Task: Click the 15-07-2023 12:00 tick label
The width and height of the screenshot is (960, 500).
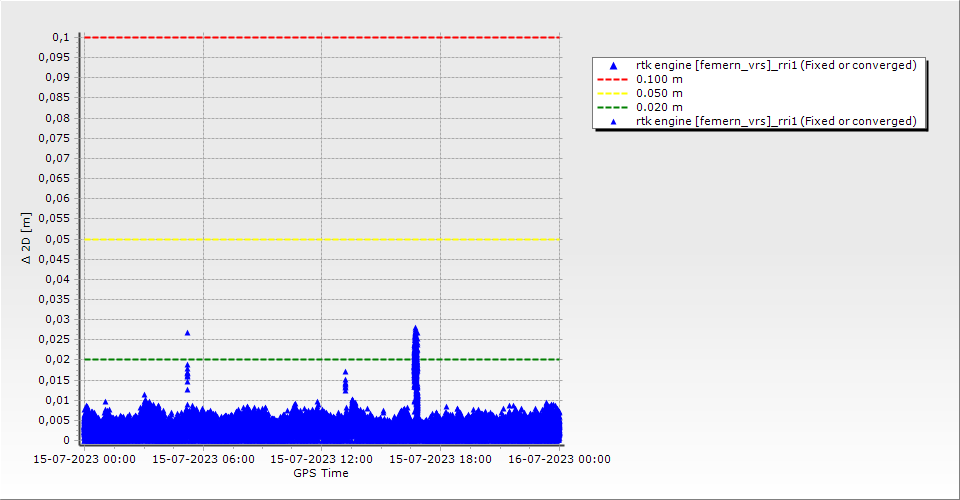Action: click(x=321, y=459)
